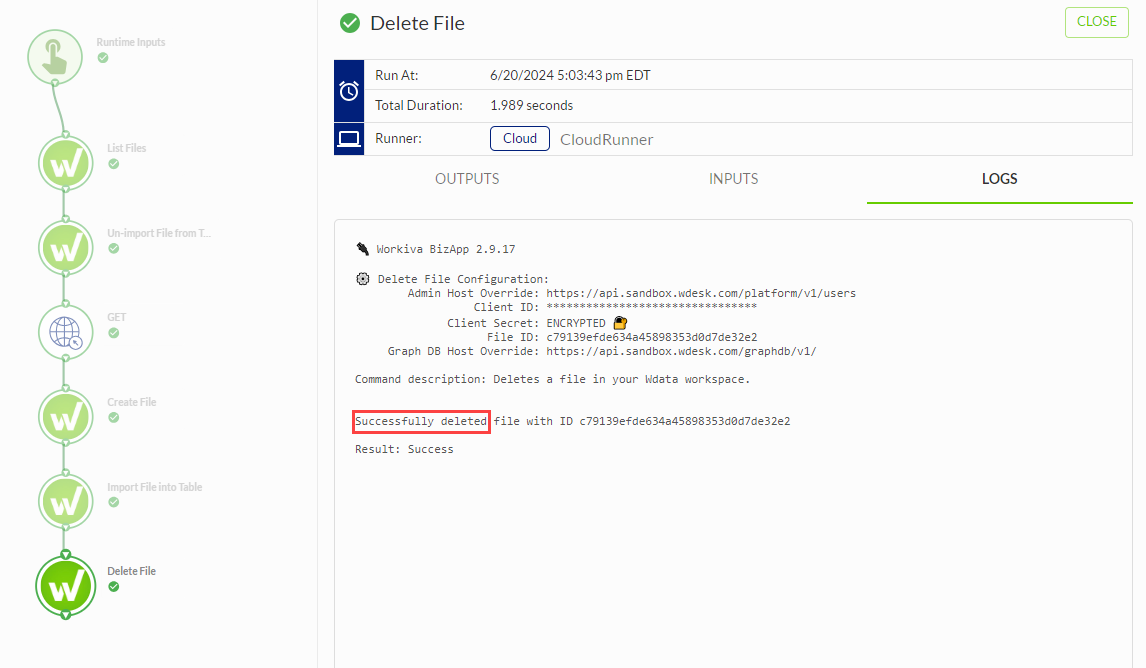The image size is (1146, 668).
Task: Click the List Files step label
Action: (126, 148)
